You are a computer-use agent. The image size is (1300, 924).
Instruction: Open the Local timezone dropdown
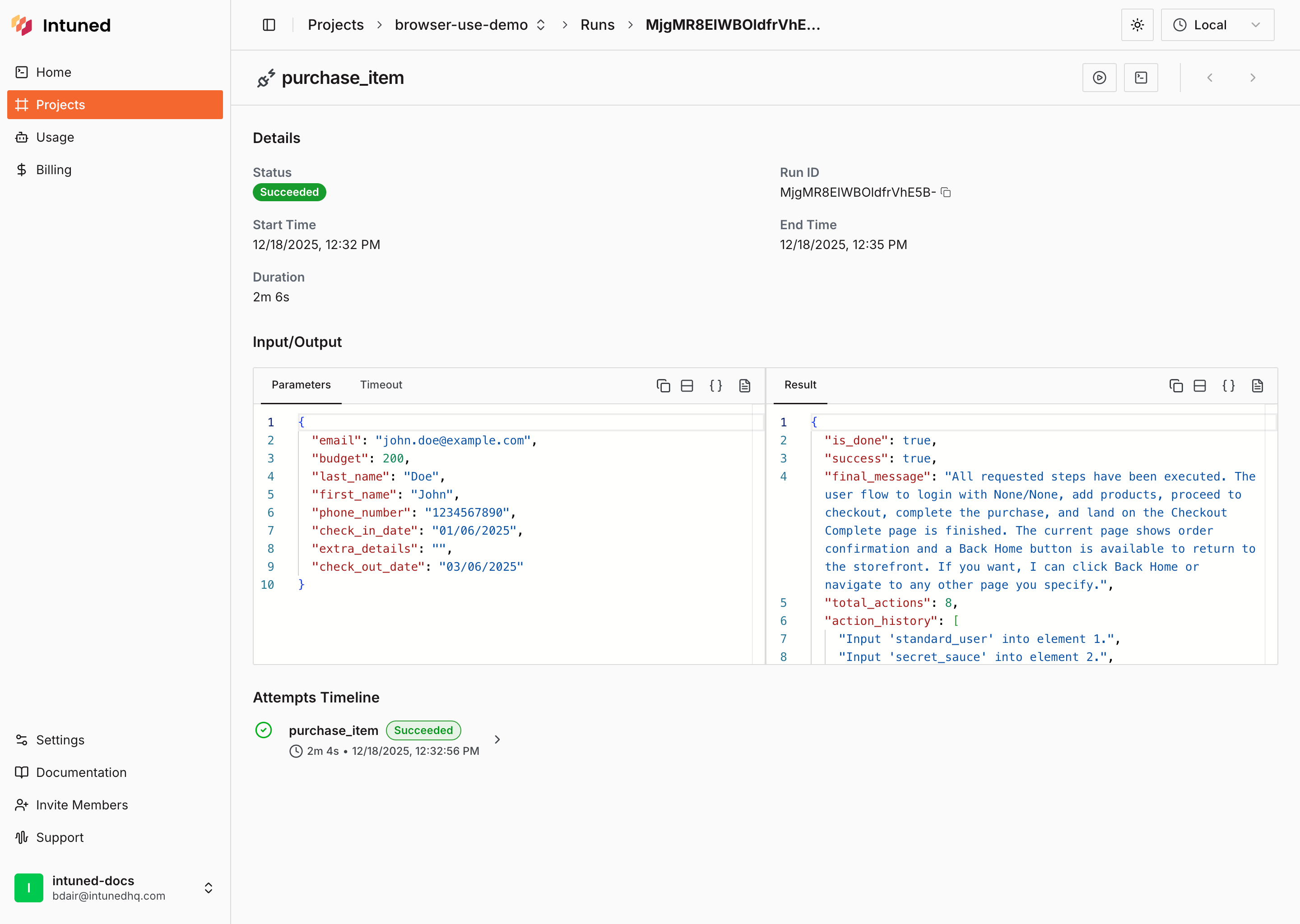1217,25
